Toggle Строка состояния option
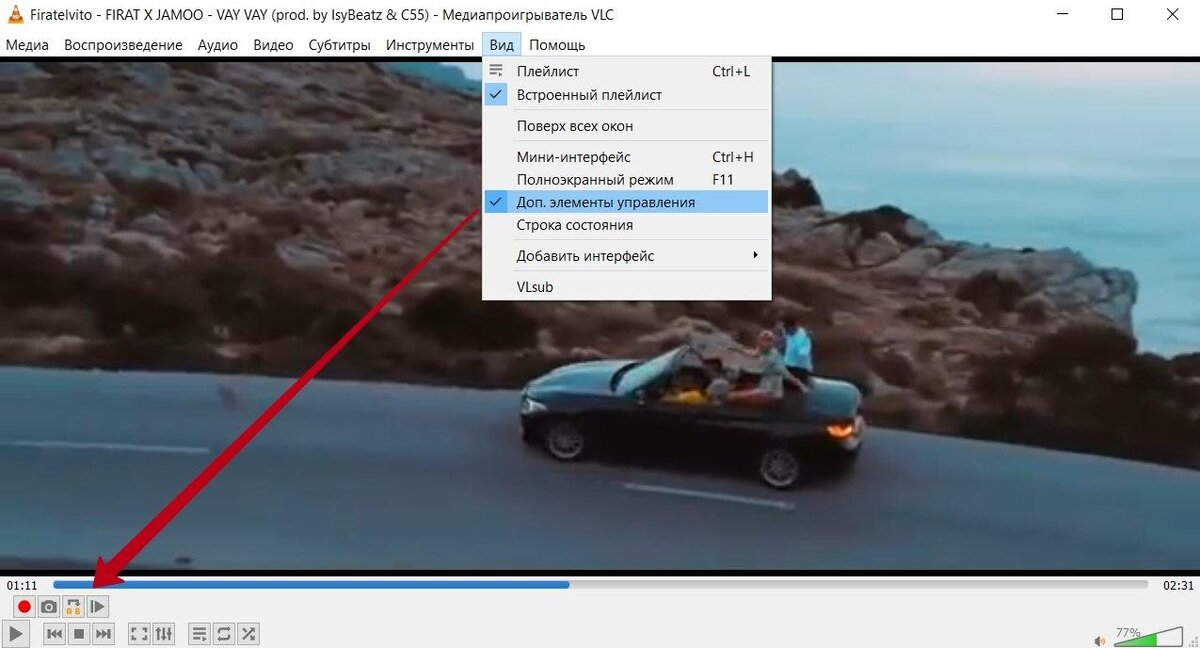1200x648 pixels. [x=626, y=225]
